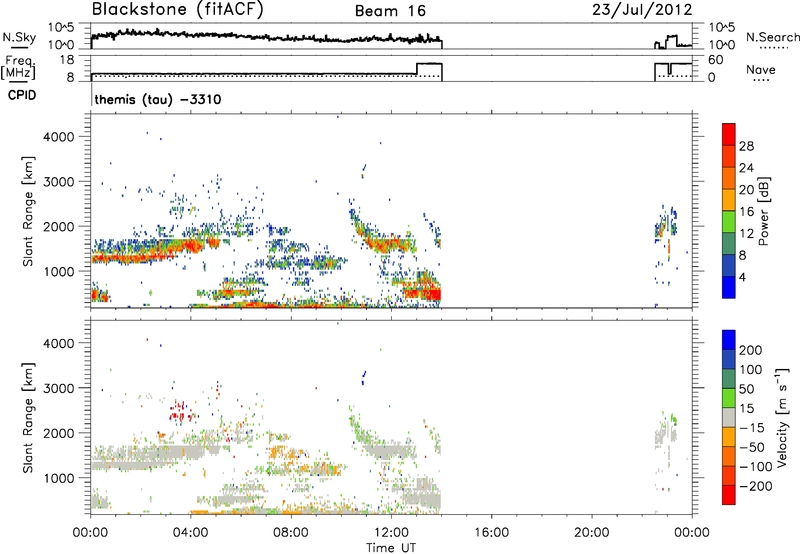Click the 'N.Sky' legend label
Image resolution: width=800 pixels, height=554 pixels.
(19, 37)
